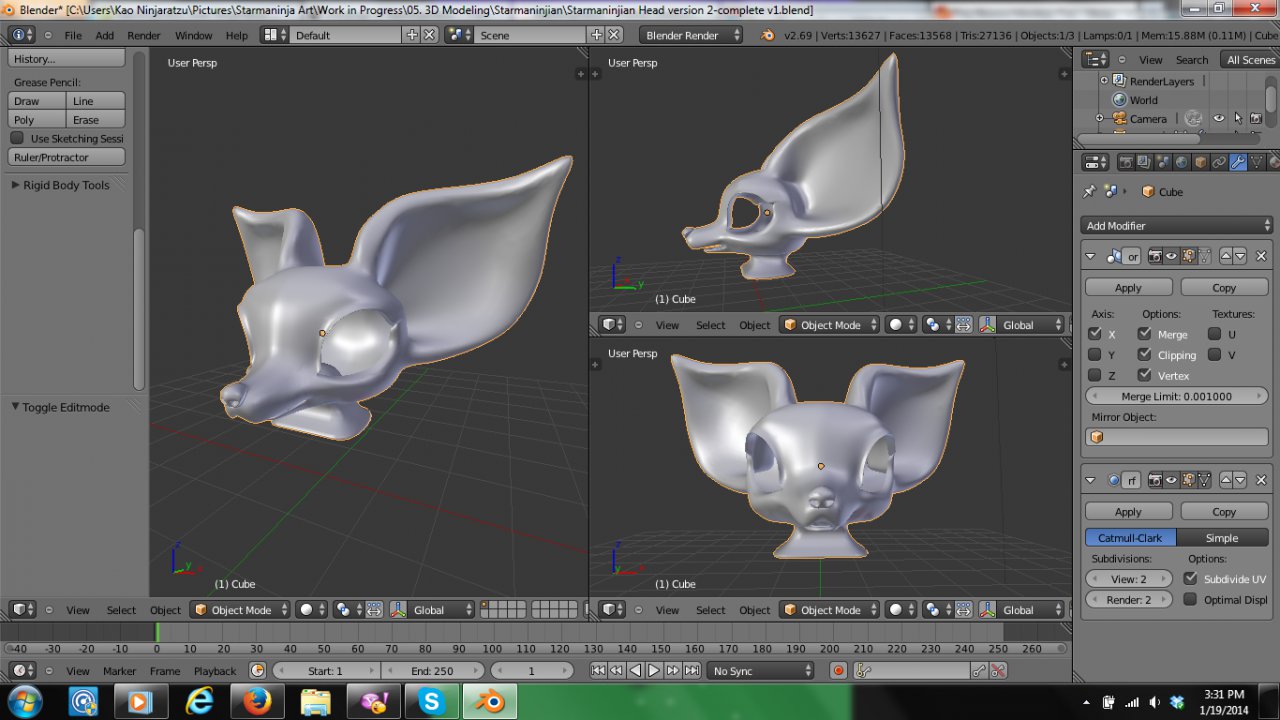Expand the Rigid Body Tools panel
Screen dimensions: 1280x720
[x=66, y=185]
